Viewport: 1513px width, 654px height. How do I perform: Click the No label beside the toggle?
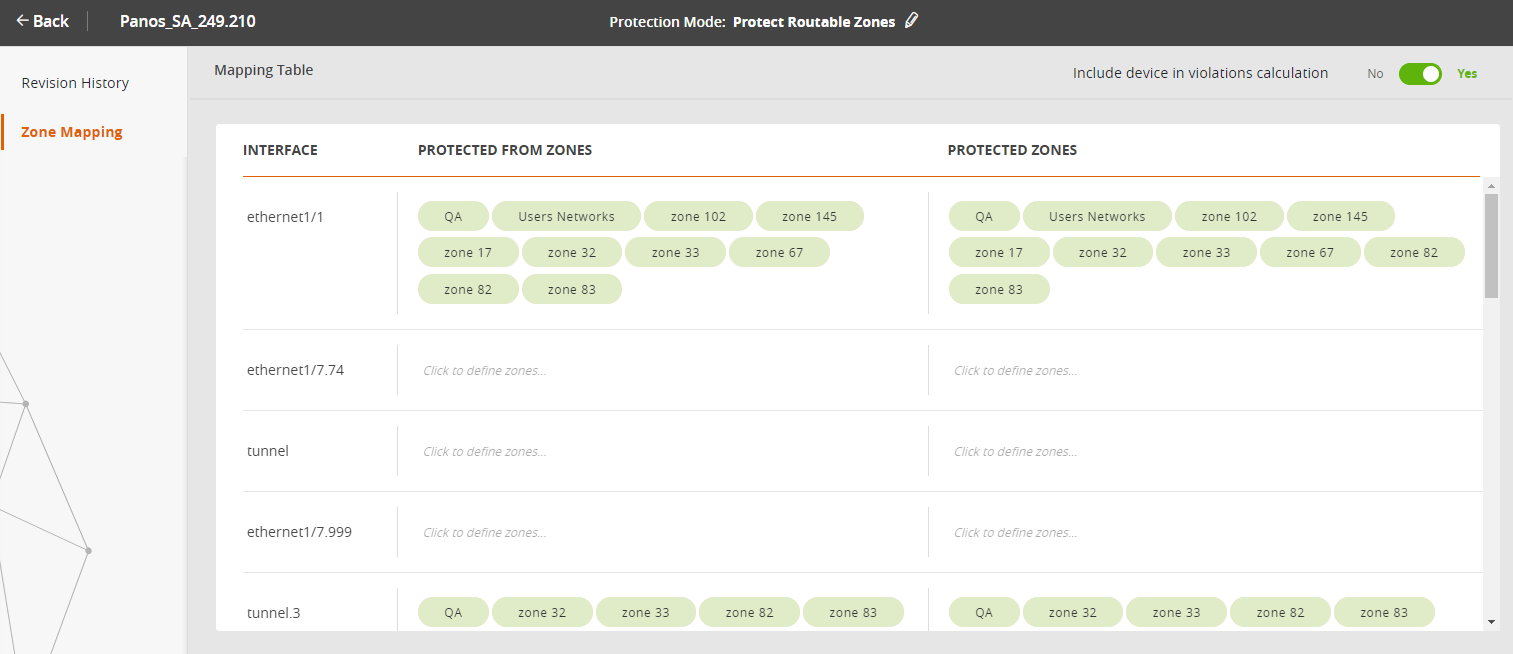click(x=1375, y=74)
